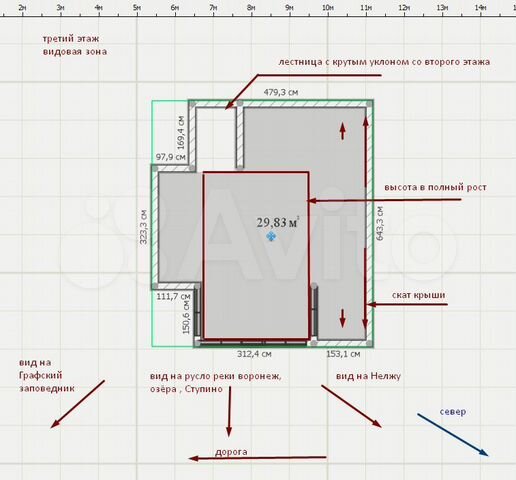
Task: Select the 479,3 см wall dimension
Action: pyautogui.click(x=281, y=92)
